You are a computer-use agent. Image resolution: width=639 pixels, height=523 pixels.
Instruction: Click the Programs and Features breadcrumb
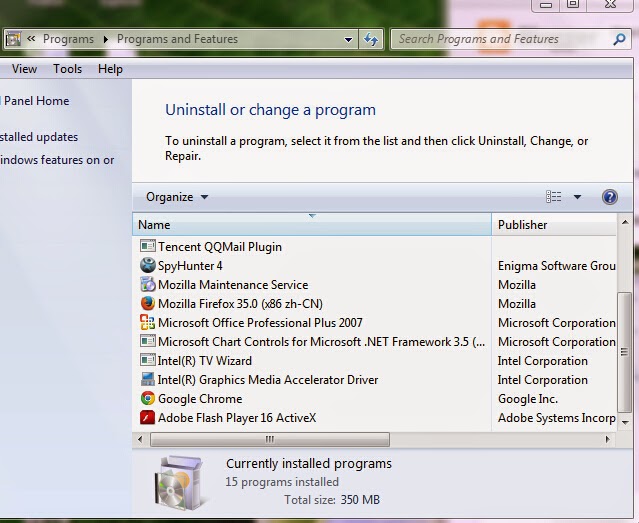177,39
